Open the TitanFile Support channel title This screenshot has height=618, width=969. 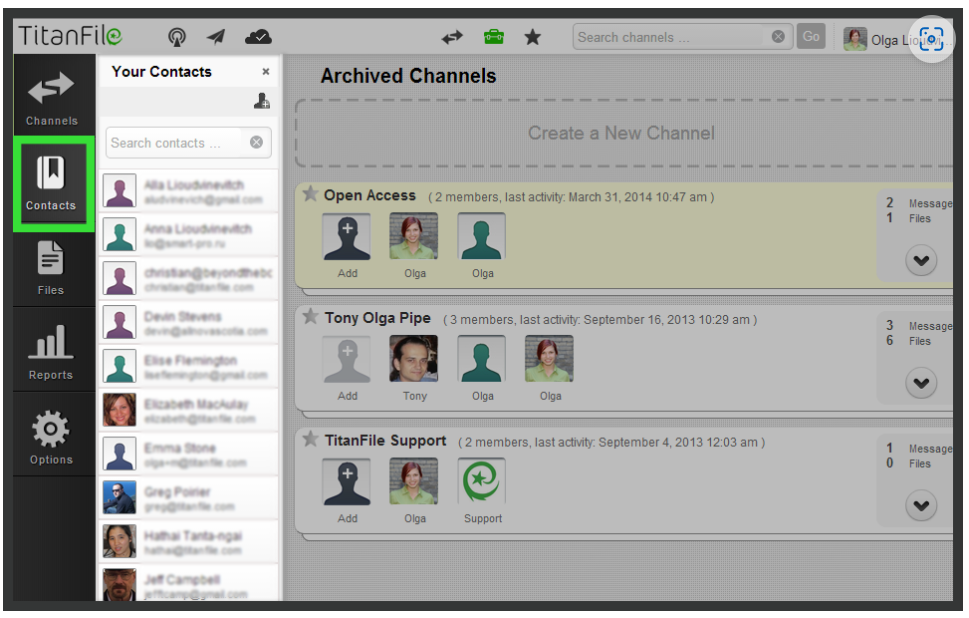385,441
